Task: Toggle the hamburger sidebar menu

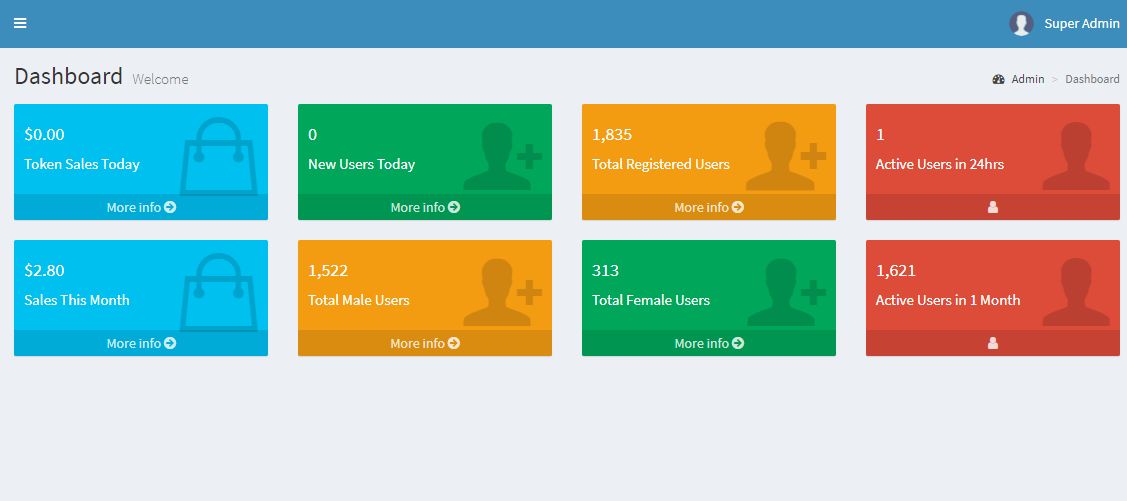Action: coord(20,23)
